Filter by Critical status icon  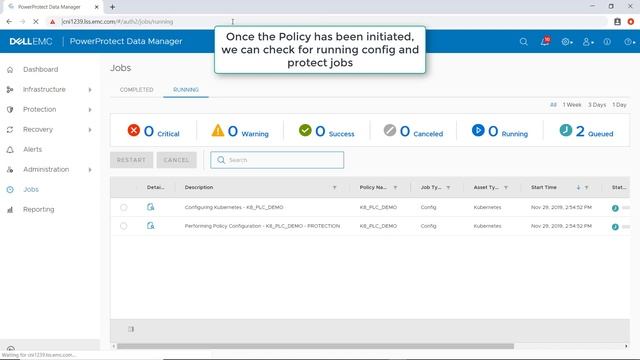[133, 130]
